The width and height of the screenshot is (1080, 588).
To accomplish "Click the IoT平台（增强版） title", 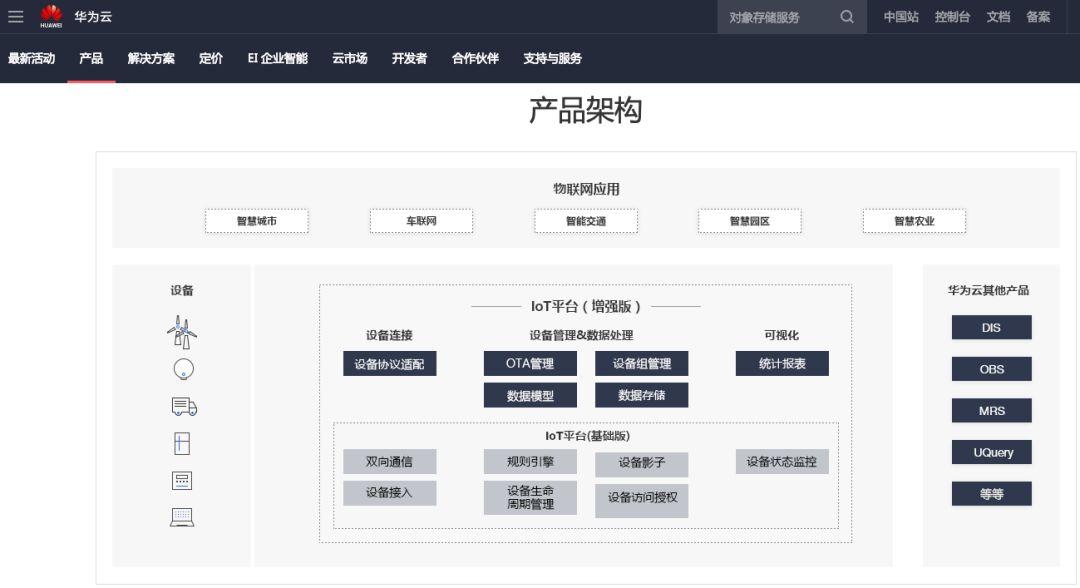I will coord(586,306).
